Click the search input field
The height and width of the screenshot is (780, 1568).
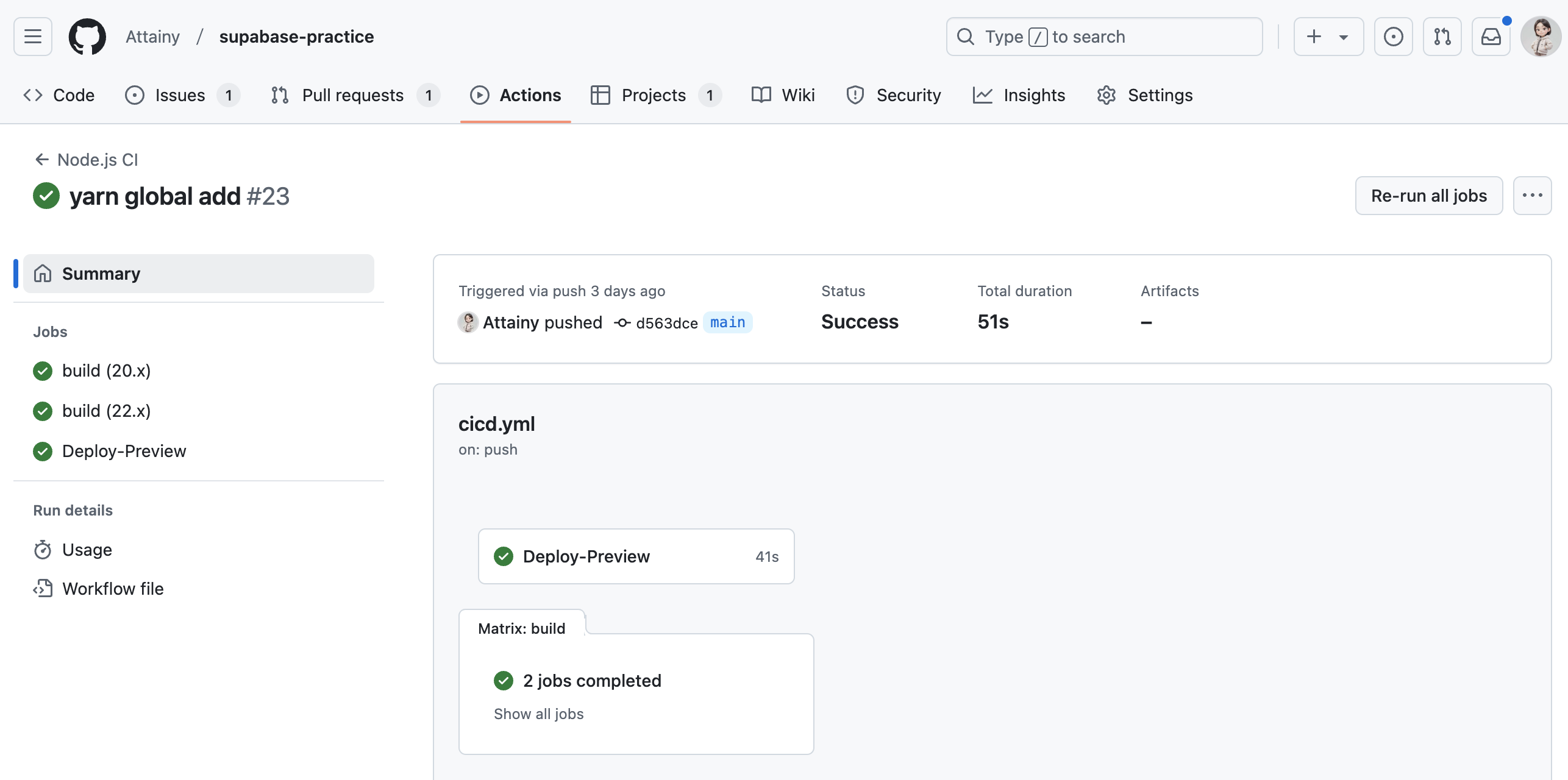pos(1103,37)
